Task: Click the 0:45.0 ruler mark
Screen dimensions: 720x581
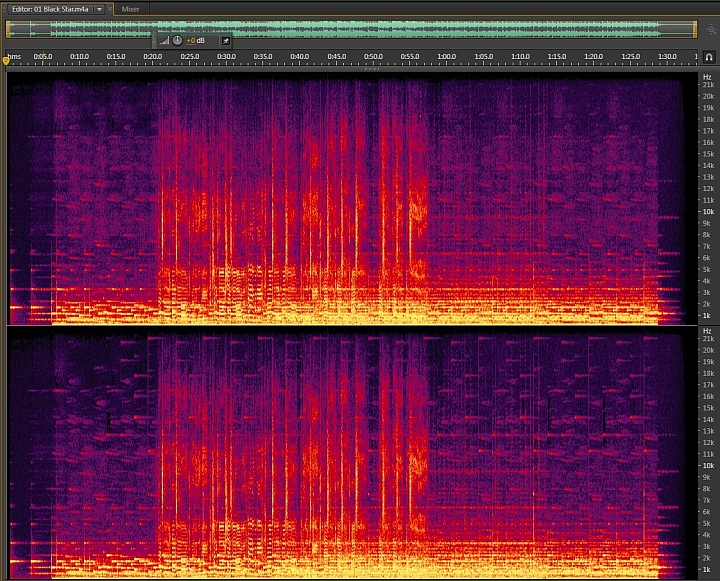Action: pos(337,56)
